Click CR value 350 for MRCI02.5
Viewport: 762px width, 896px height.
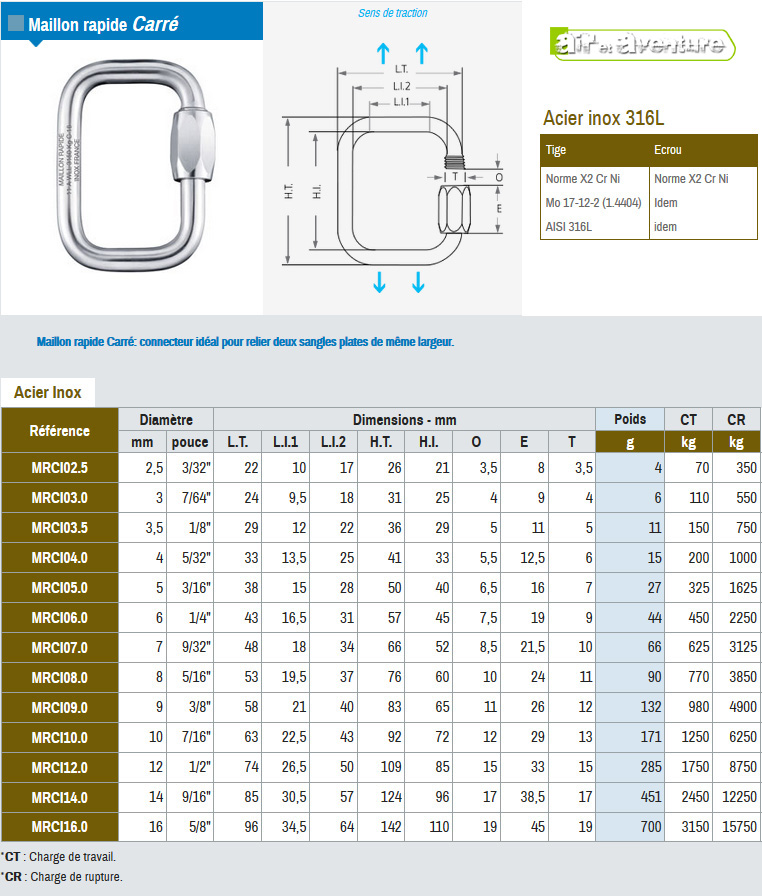pos(746,468)
